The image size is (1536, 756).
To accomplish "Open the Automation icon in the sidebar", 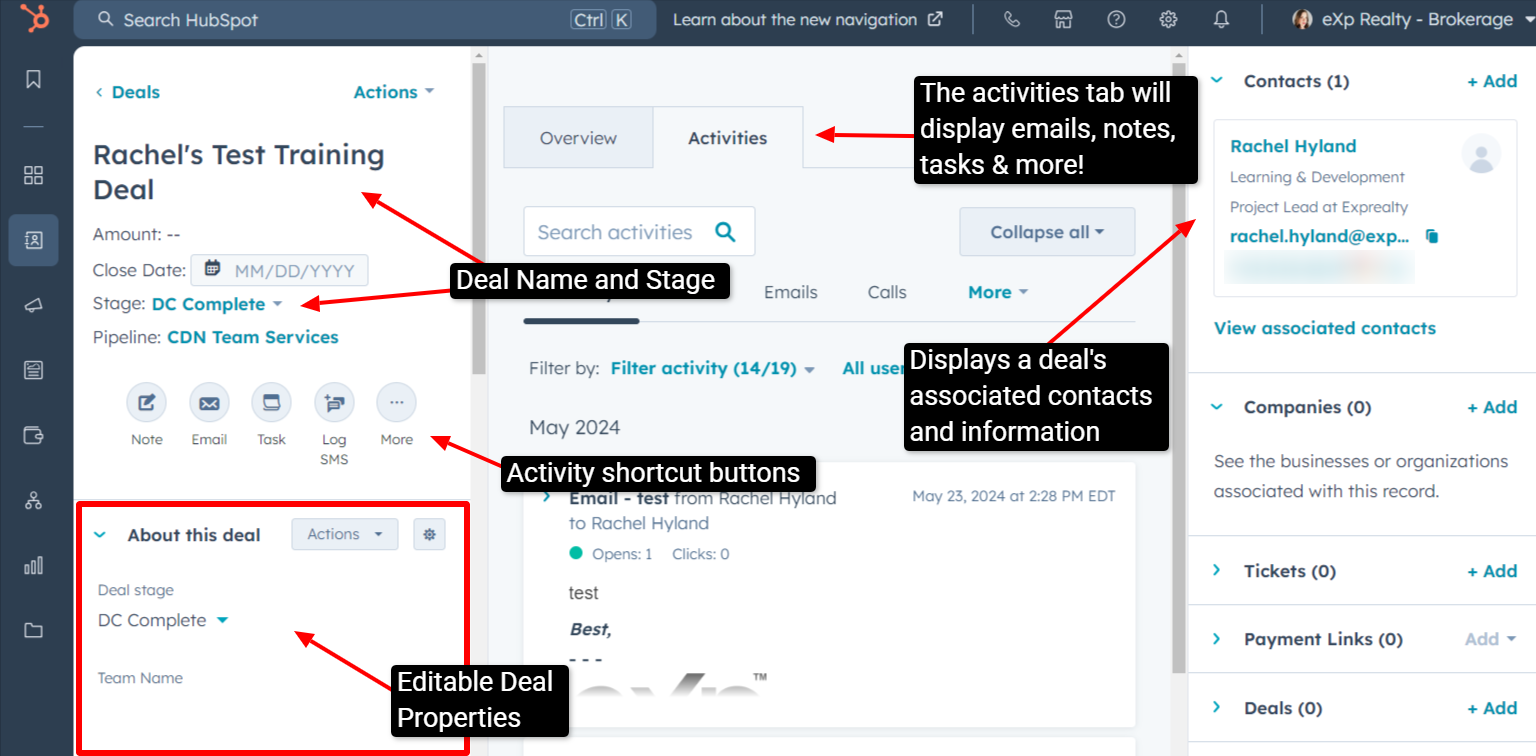I will [34, 501].
